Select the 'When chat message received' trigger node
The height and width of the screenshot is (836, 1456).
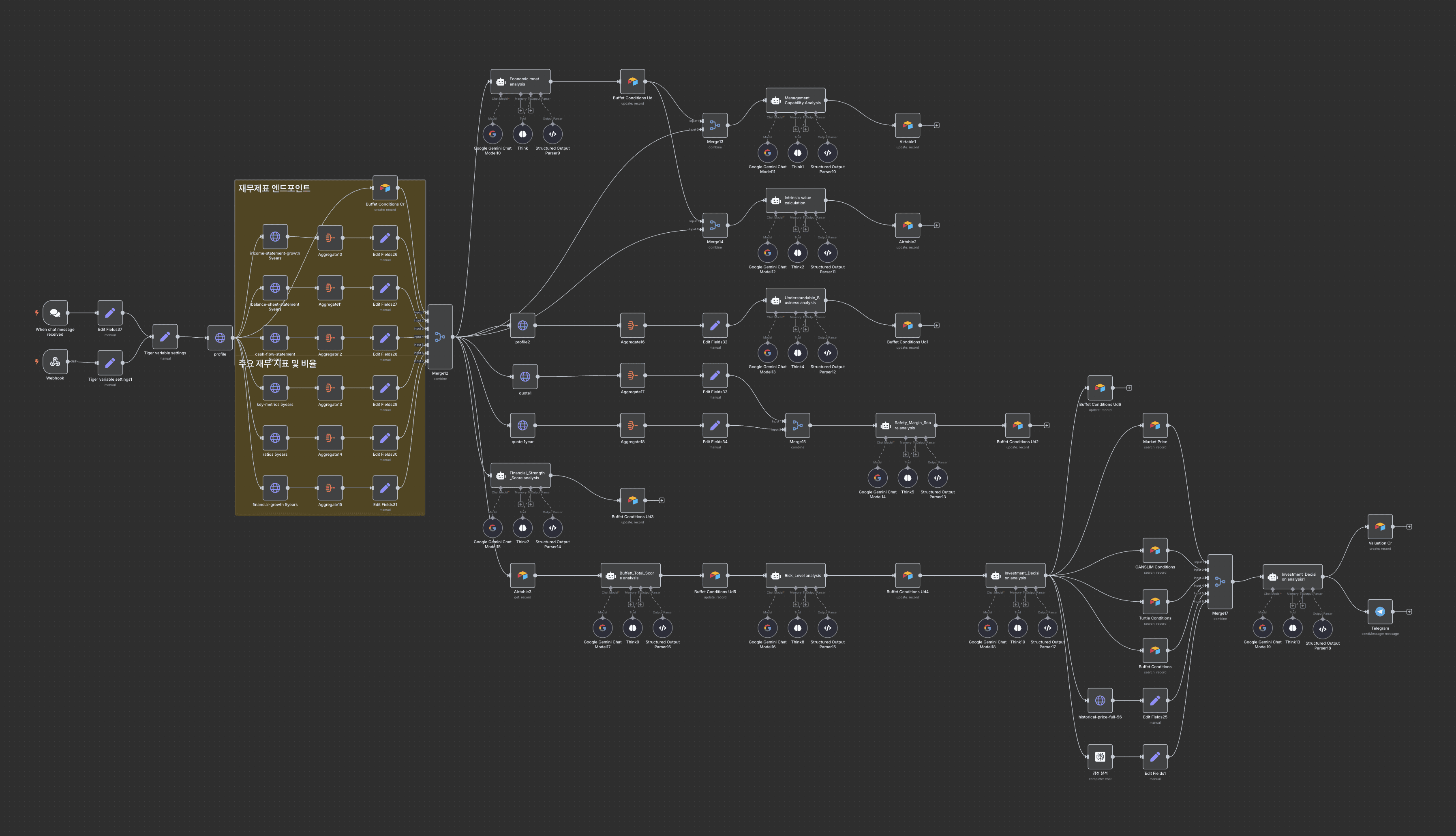point(55,313)
